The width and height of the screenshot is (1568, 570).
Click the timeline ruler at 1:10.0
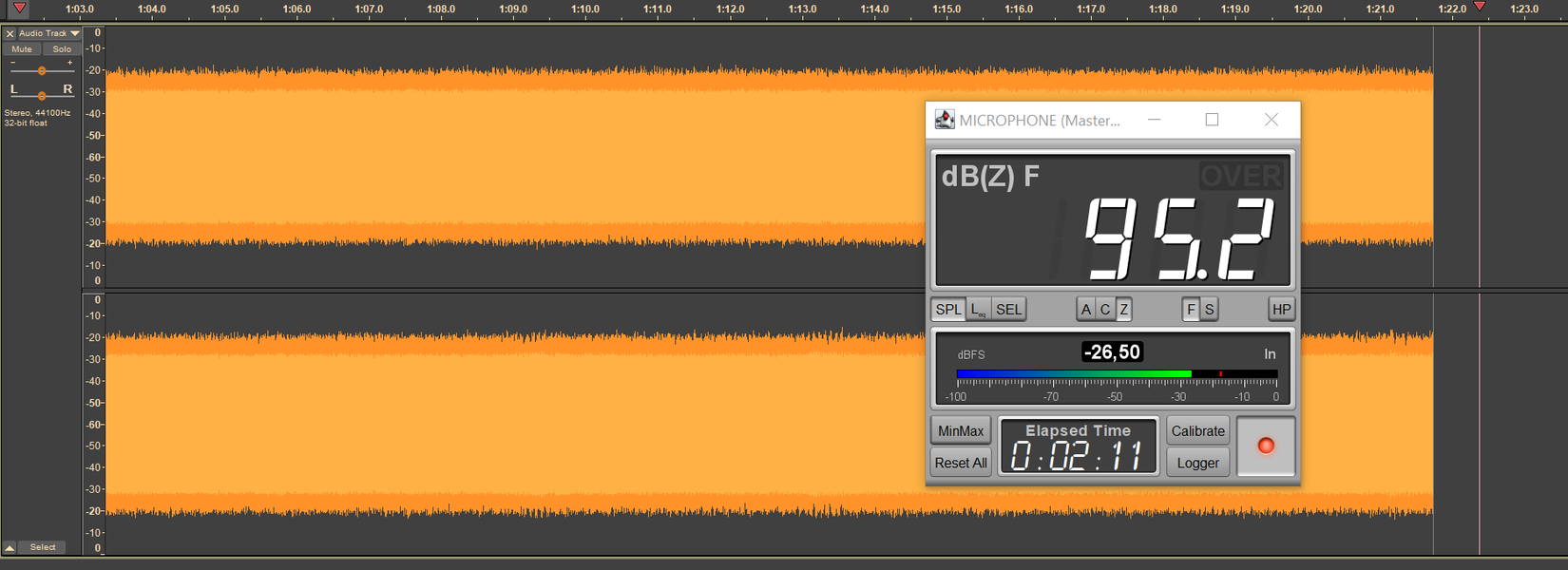point(585,9)
